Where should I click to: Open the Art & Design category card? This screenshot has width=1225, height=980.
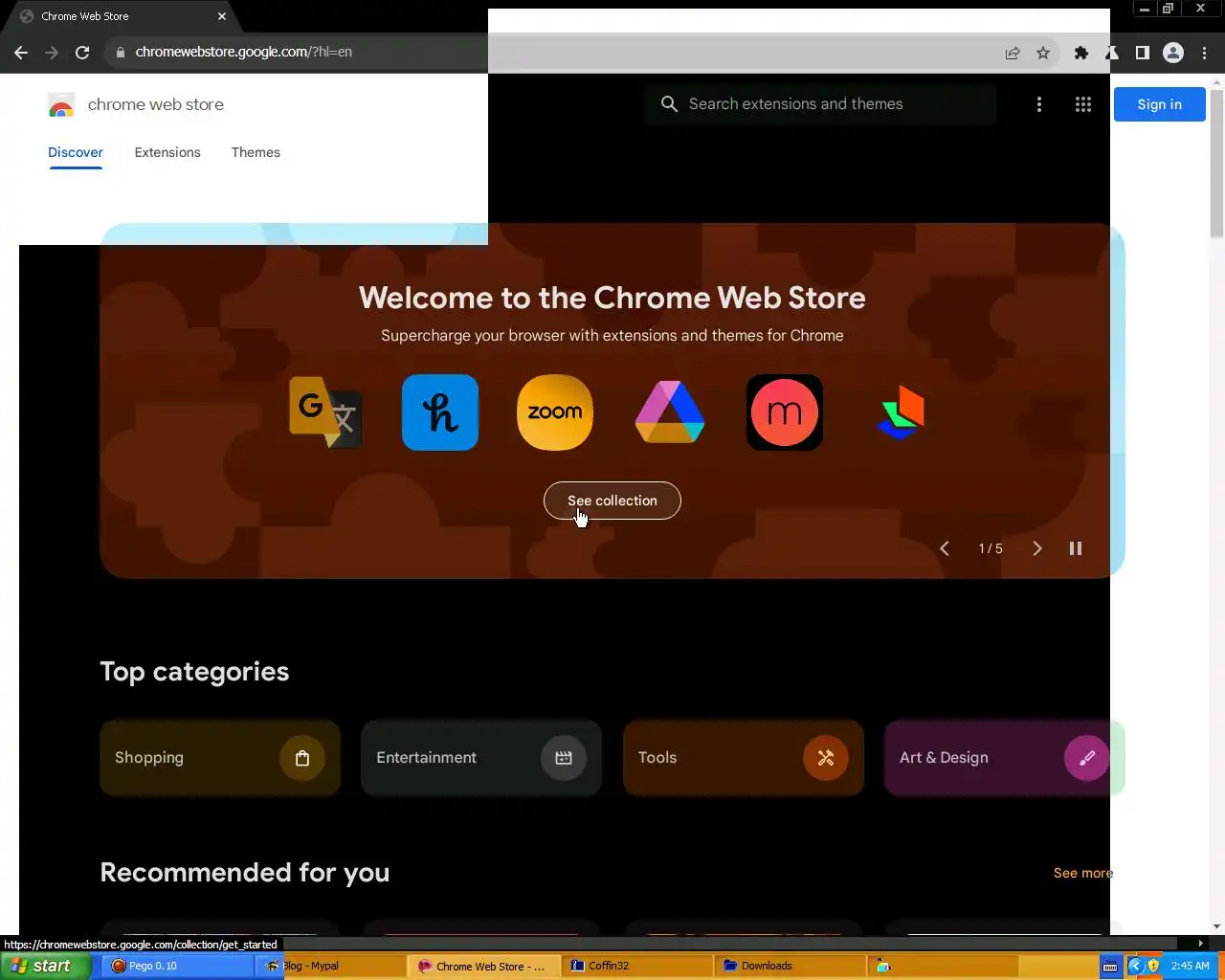(1003, 758)
